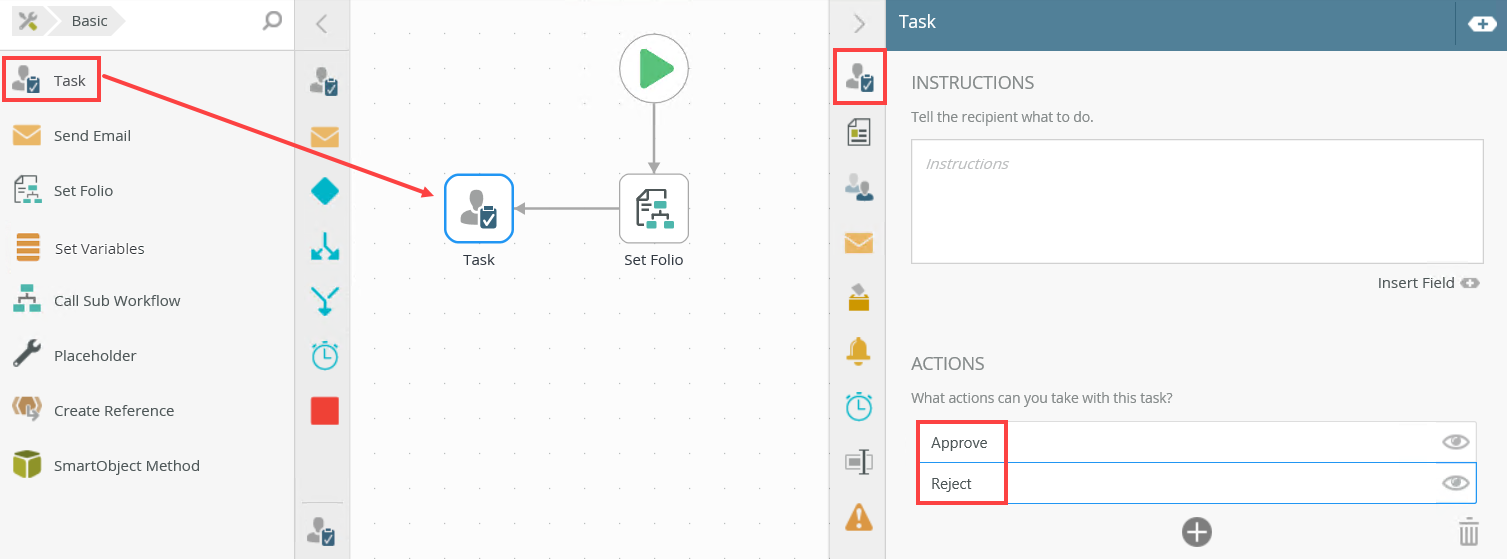Screen dimensions: 1507x559
Task: Click the red square End icon
Action: [x=325, y=411]
